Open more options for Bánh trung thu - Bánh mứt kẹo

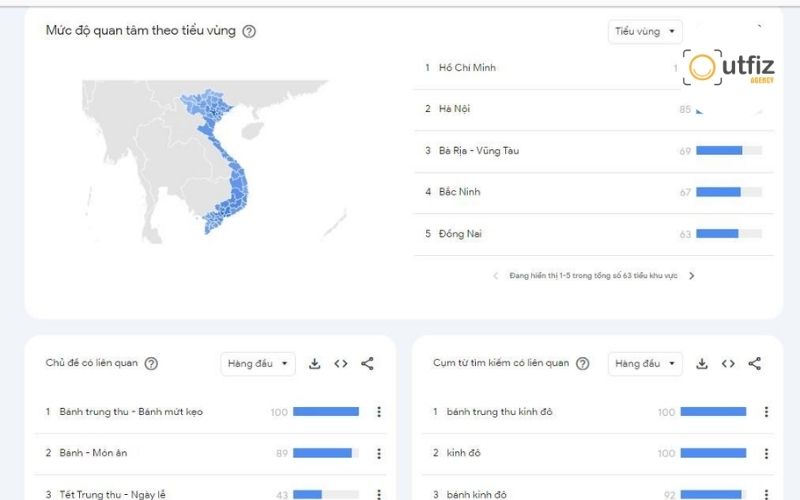tap(379, 412)
